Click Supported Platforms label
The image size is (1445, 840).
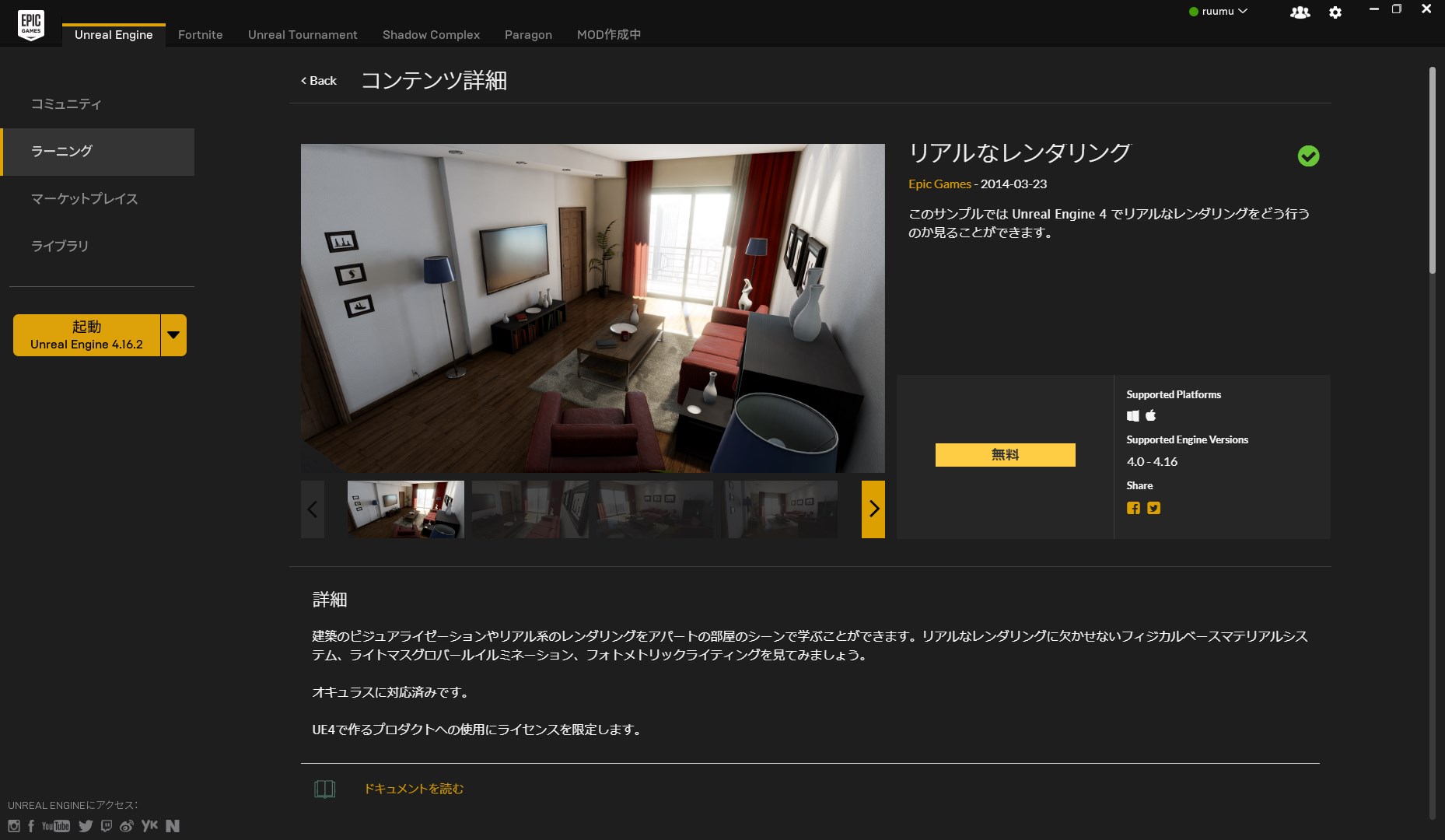click(x=1174, y=395)
